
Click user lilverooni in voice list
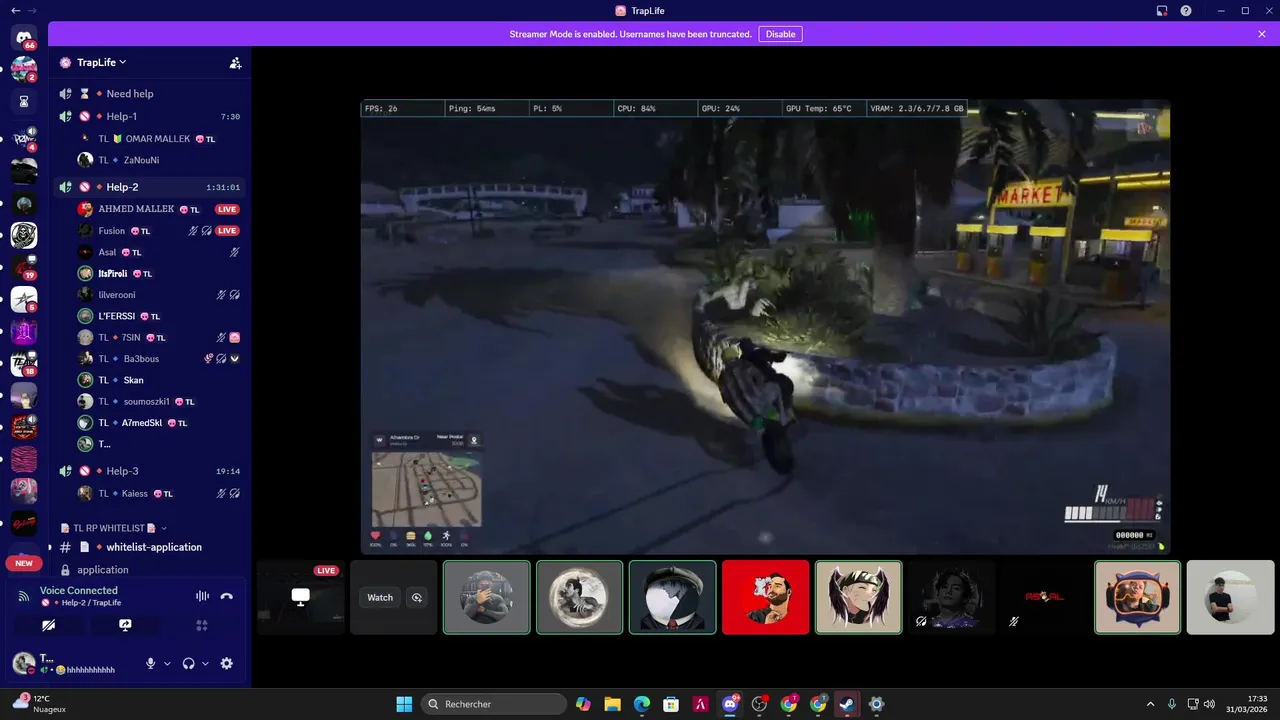[160, 295]
